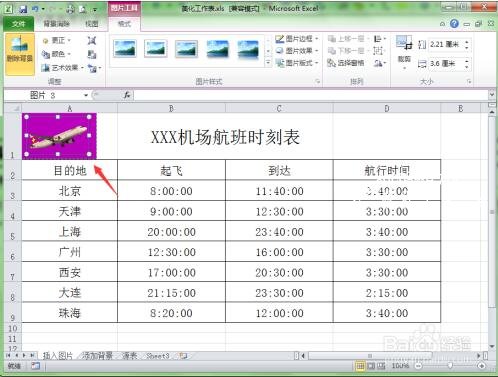498x377 pixels.
Task: Click the Zoom Out minus button
Action: 418,366
